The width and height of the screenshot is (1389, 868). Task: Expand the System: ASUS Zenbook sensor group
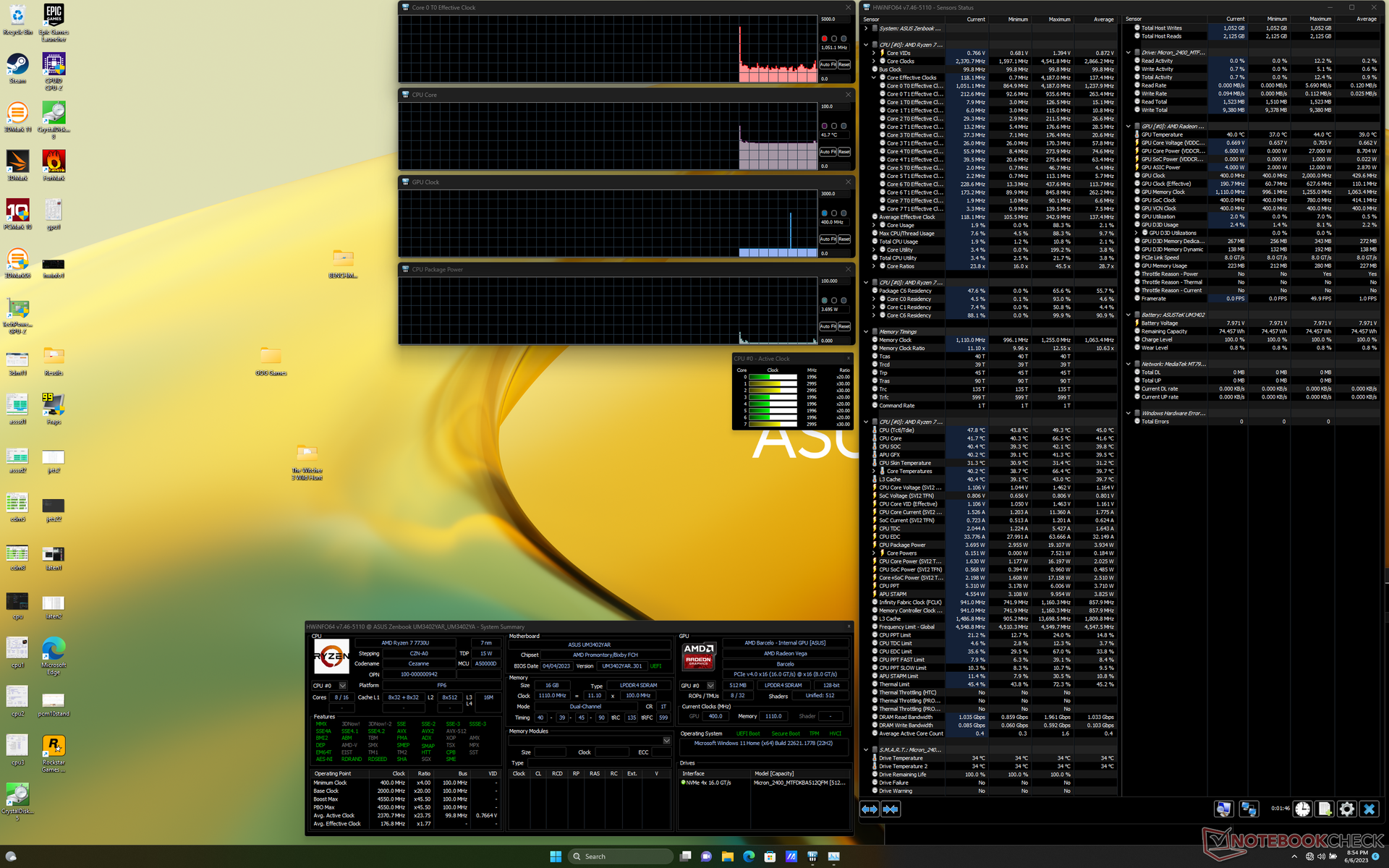(866, 28)
